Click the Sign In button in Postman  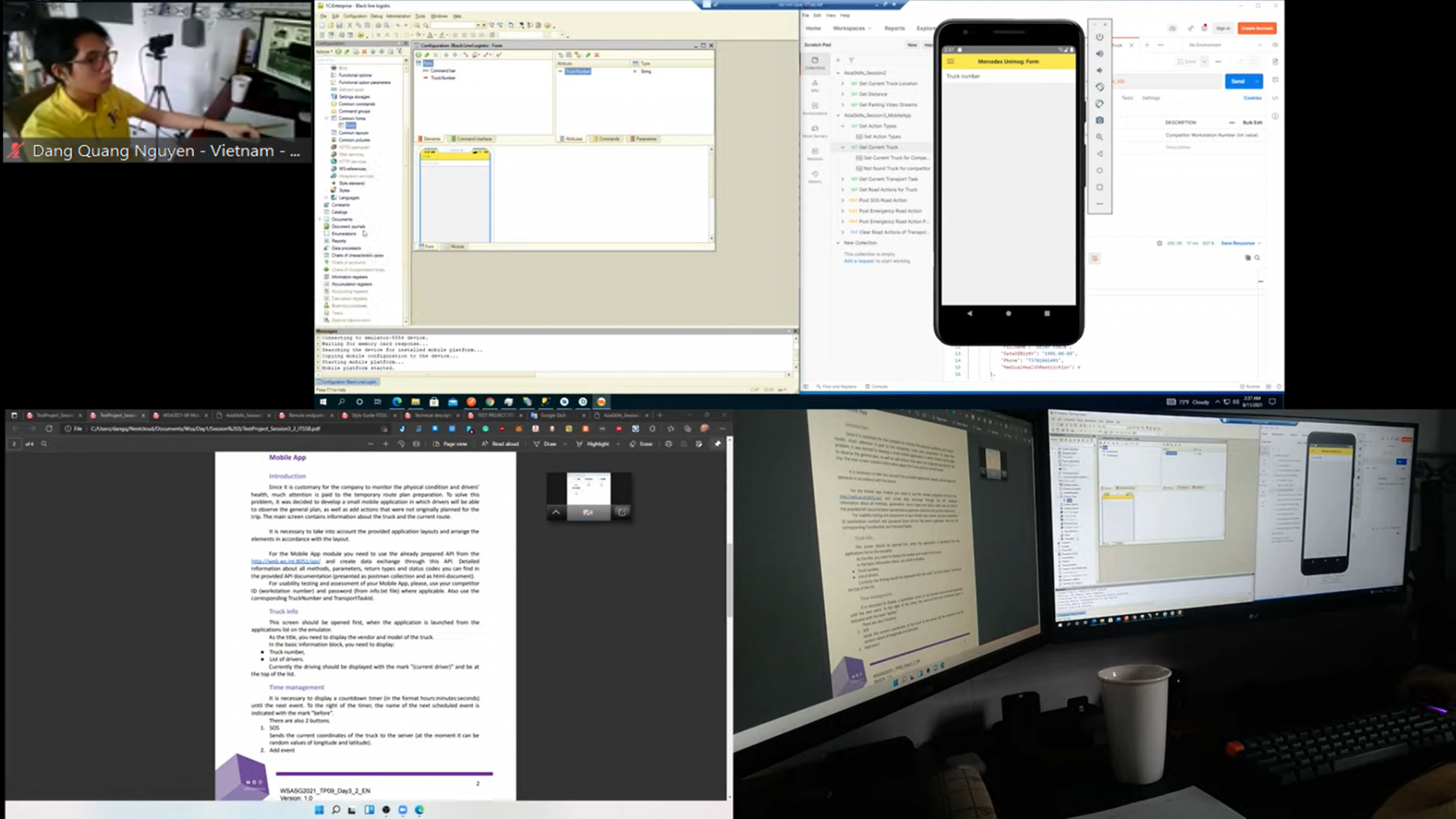[1223, 28]
